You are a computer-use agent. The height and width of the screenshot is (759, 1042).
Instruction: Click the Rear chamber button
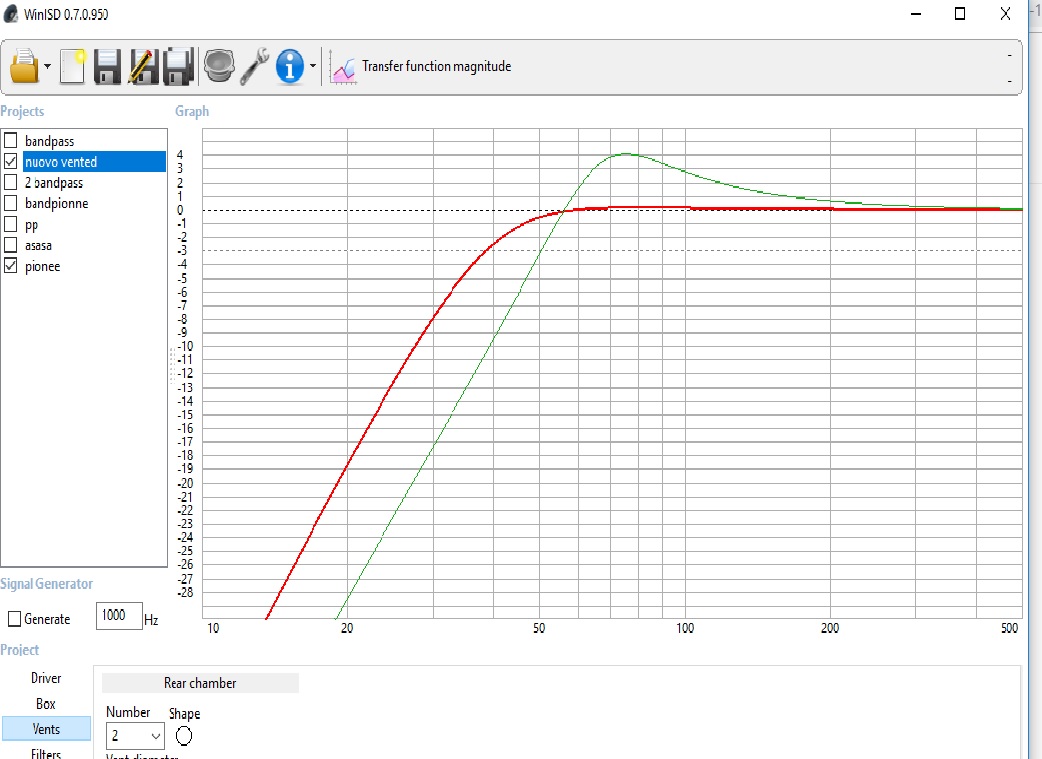tap(200, 683)
